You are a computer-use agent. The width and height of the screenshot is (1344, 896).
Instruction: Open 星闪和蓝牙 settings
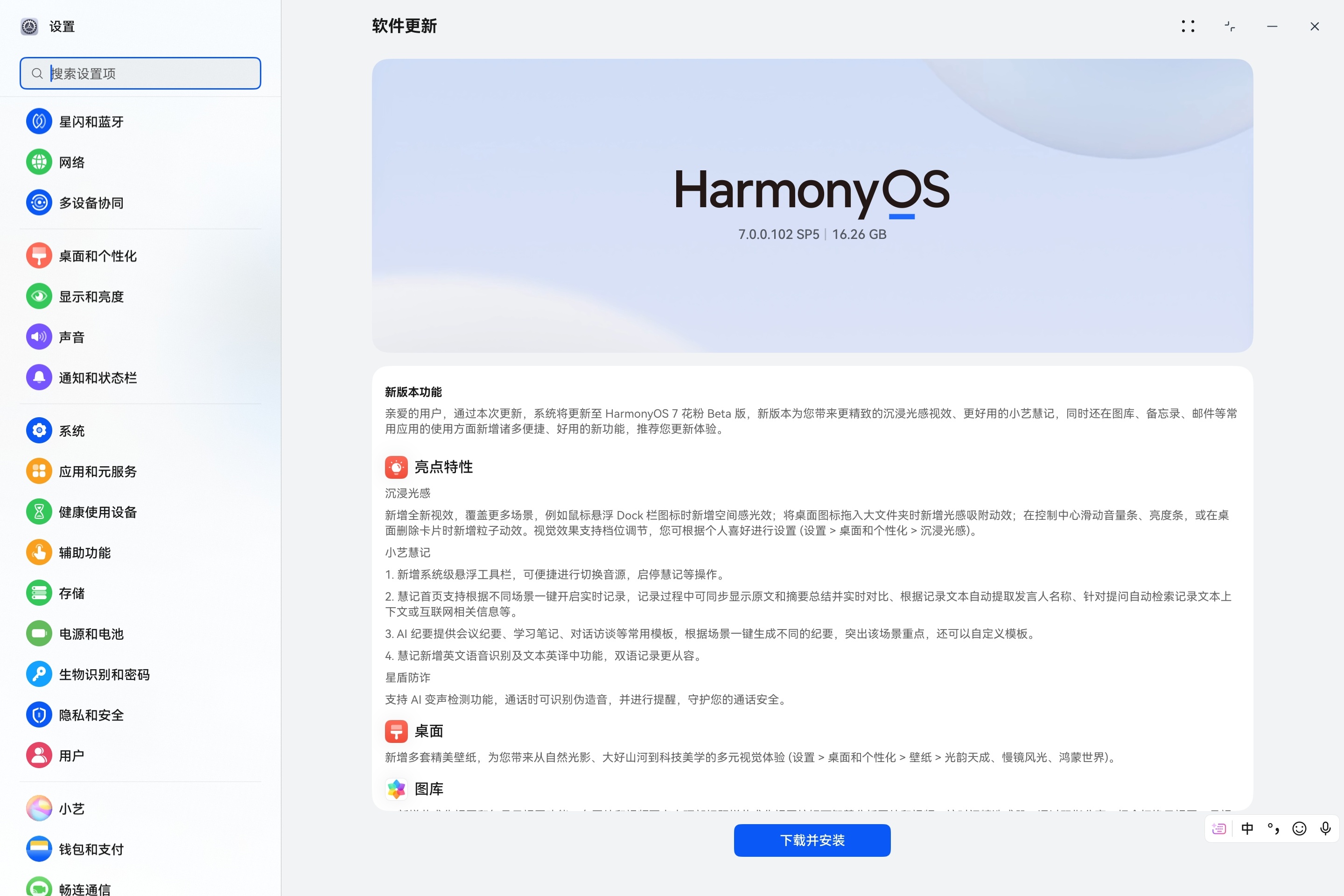pyautogui.click(x=140, y=122)
